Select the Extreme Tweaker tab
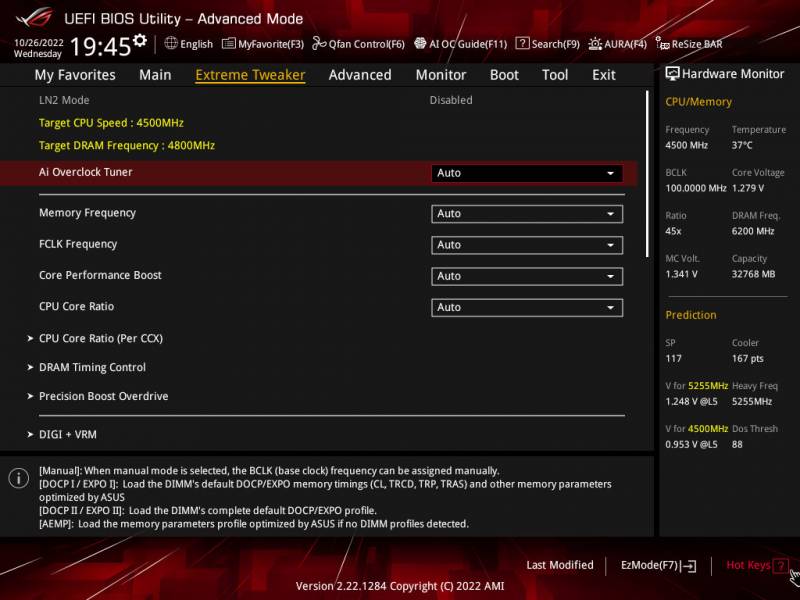 (250, 75)
